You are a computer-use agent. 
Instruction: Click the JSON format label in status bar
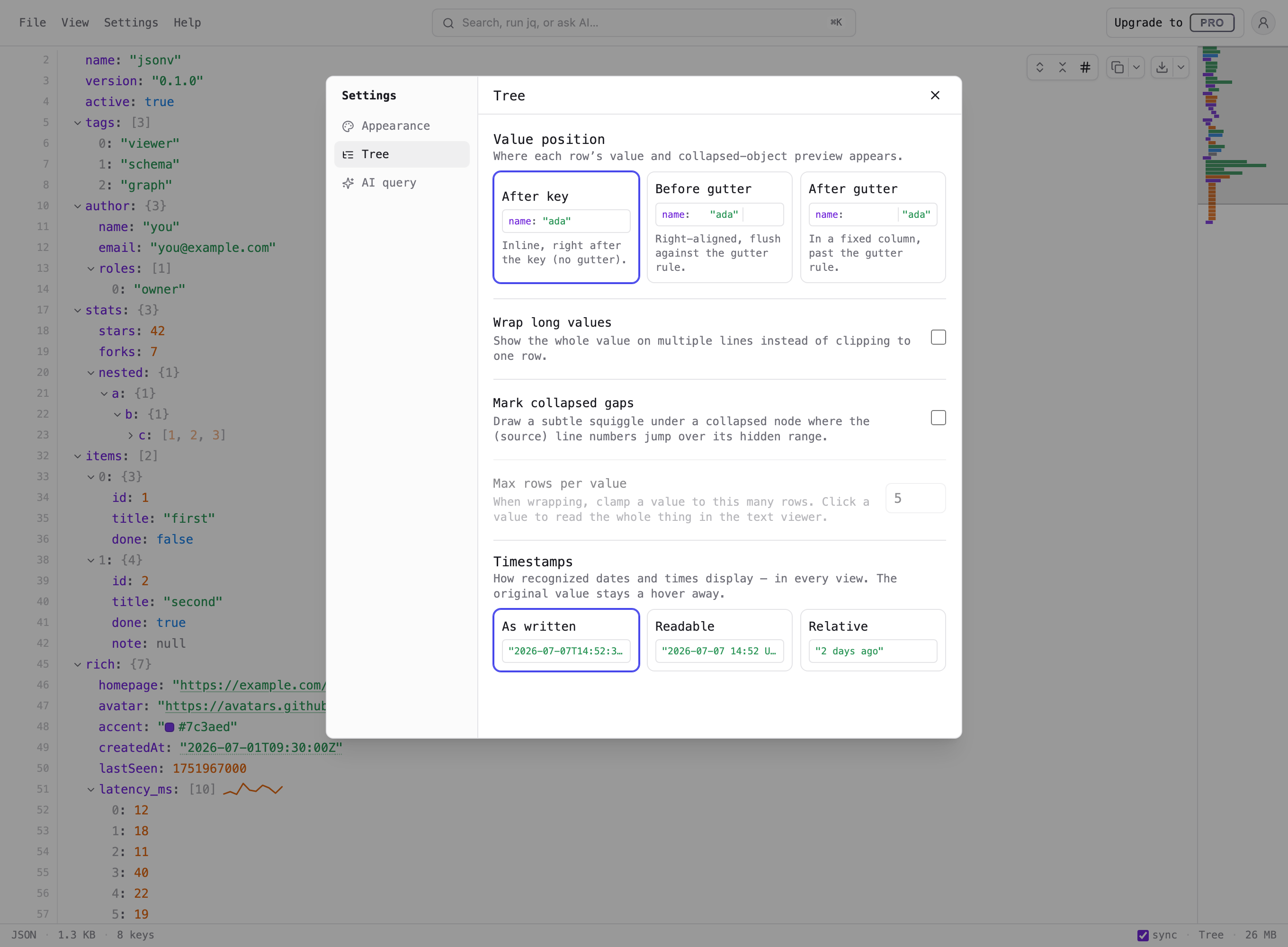24,935
